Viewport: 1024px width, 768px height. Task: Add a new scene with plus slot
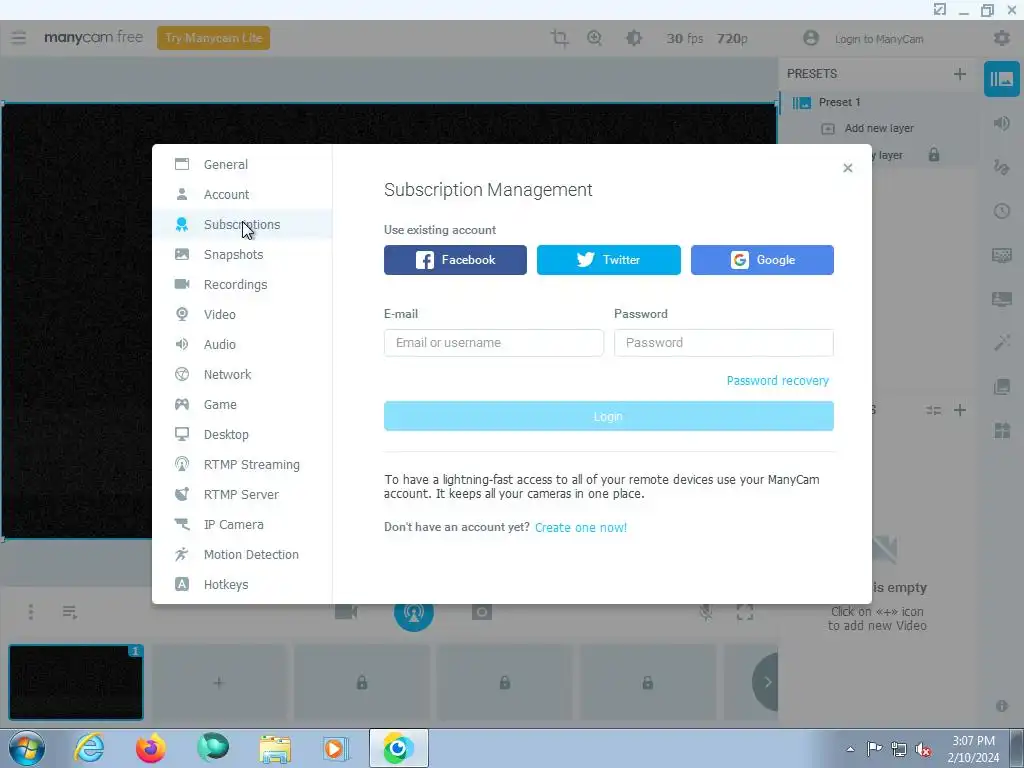pyautogui.click(x=218, y=682)
